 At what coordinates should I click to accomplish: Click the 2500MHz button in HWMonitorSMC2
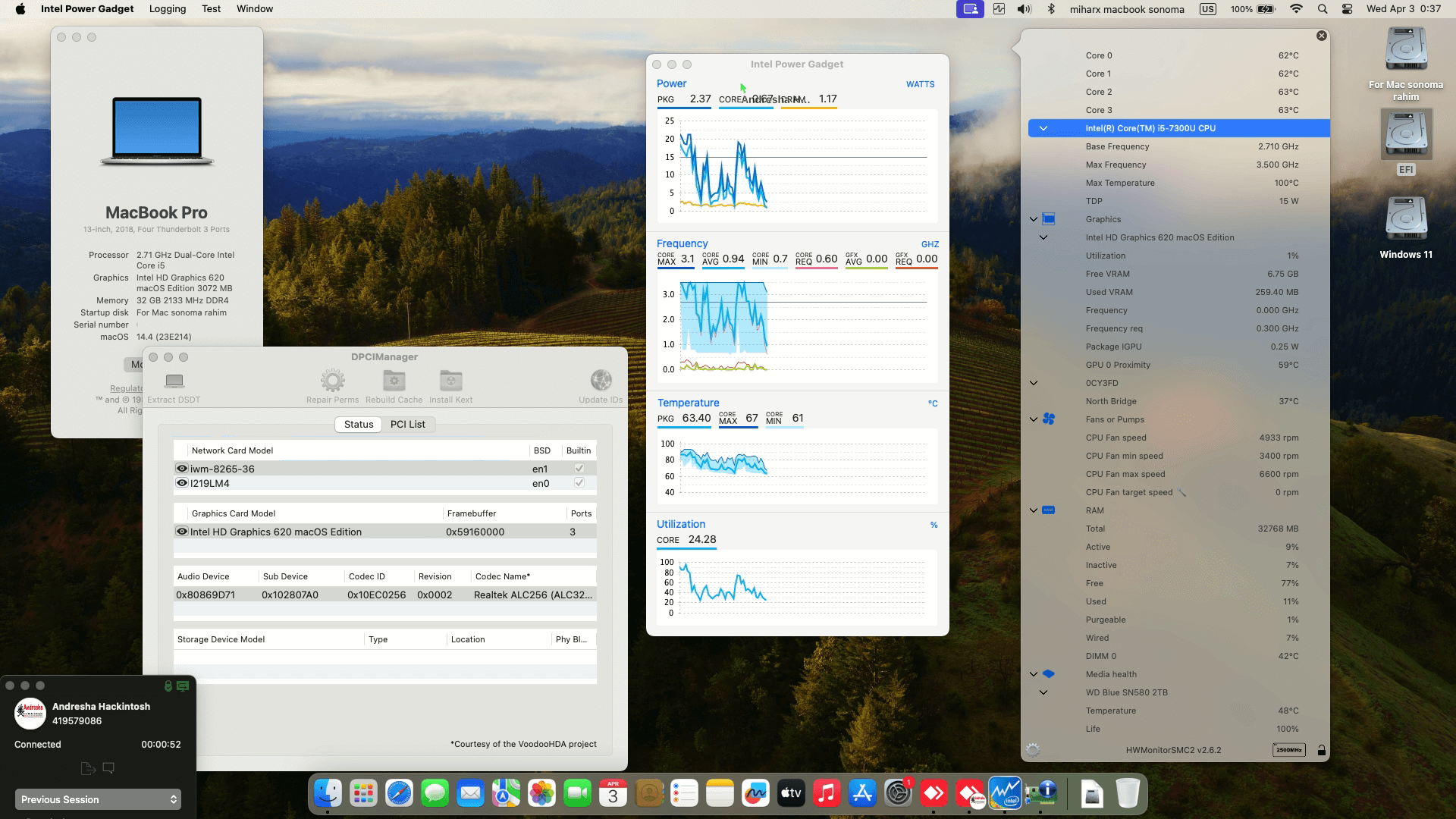point(1289,749)
